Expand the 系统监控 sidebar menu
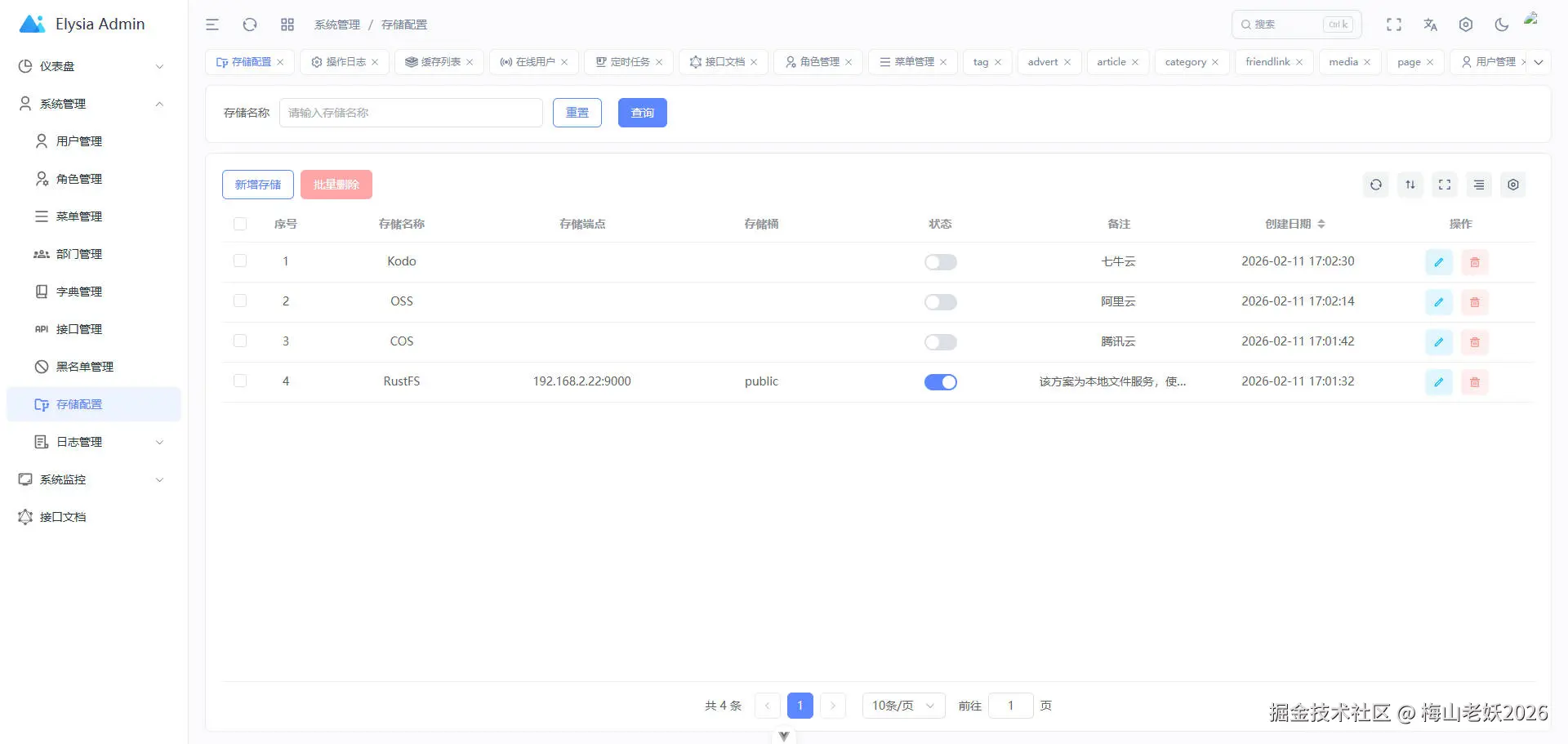This screenshot has height=744, width=1568. click(x=94, y=479)
